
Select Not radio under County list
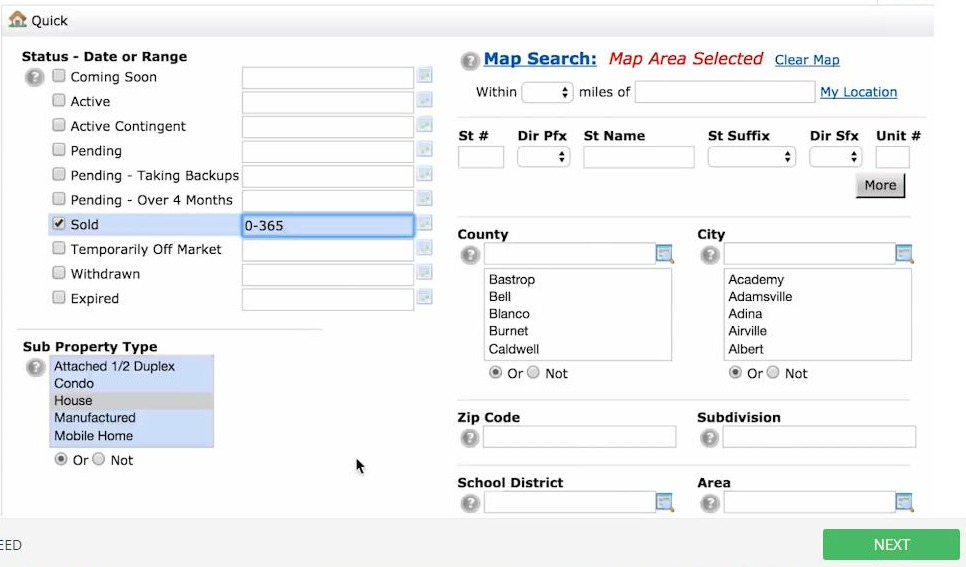click(x=534, y=372)
